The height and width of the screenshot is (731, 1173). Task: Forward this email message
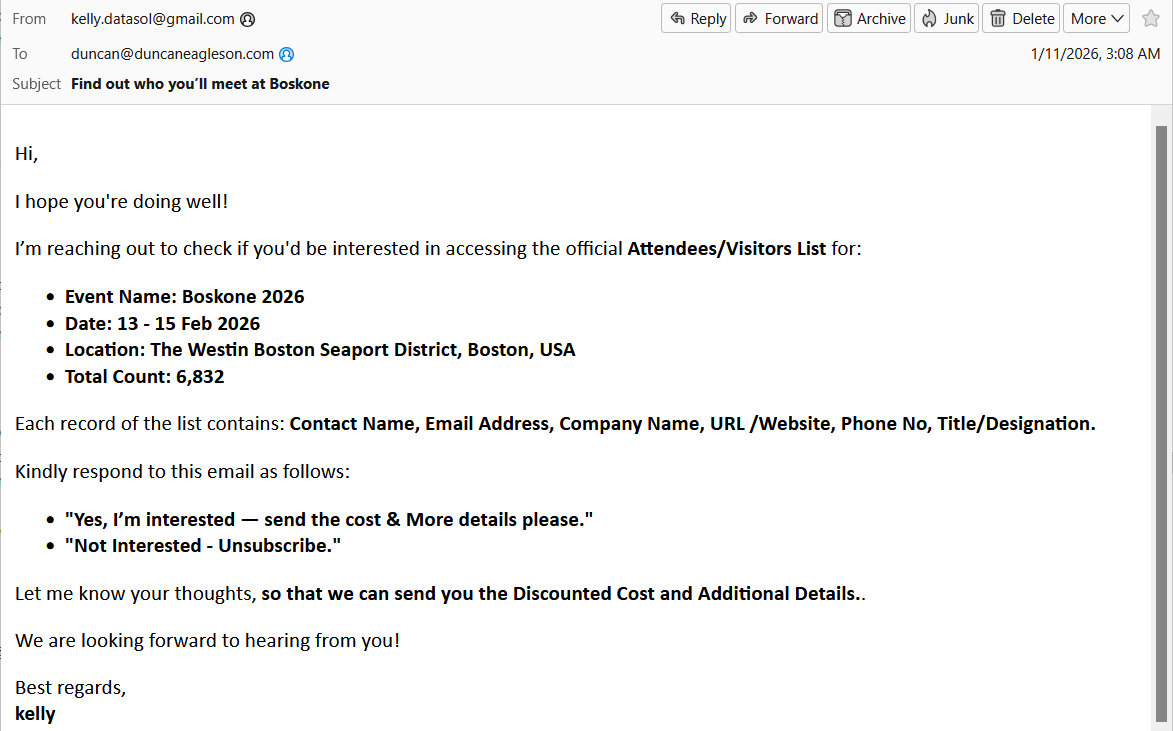point(779,18)
